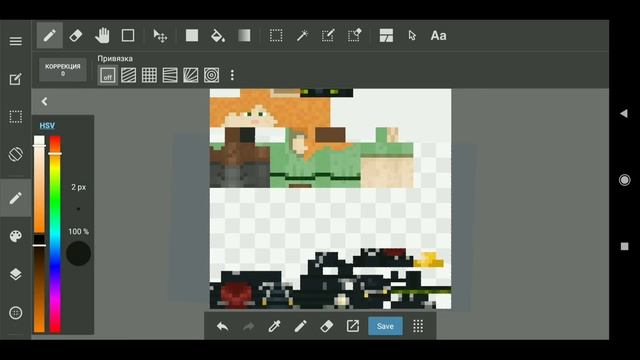Select the Magic Wand tool
The width and height of the screenshot is (640, 360).
[302, 36]
